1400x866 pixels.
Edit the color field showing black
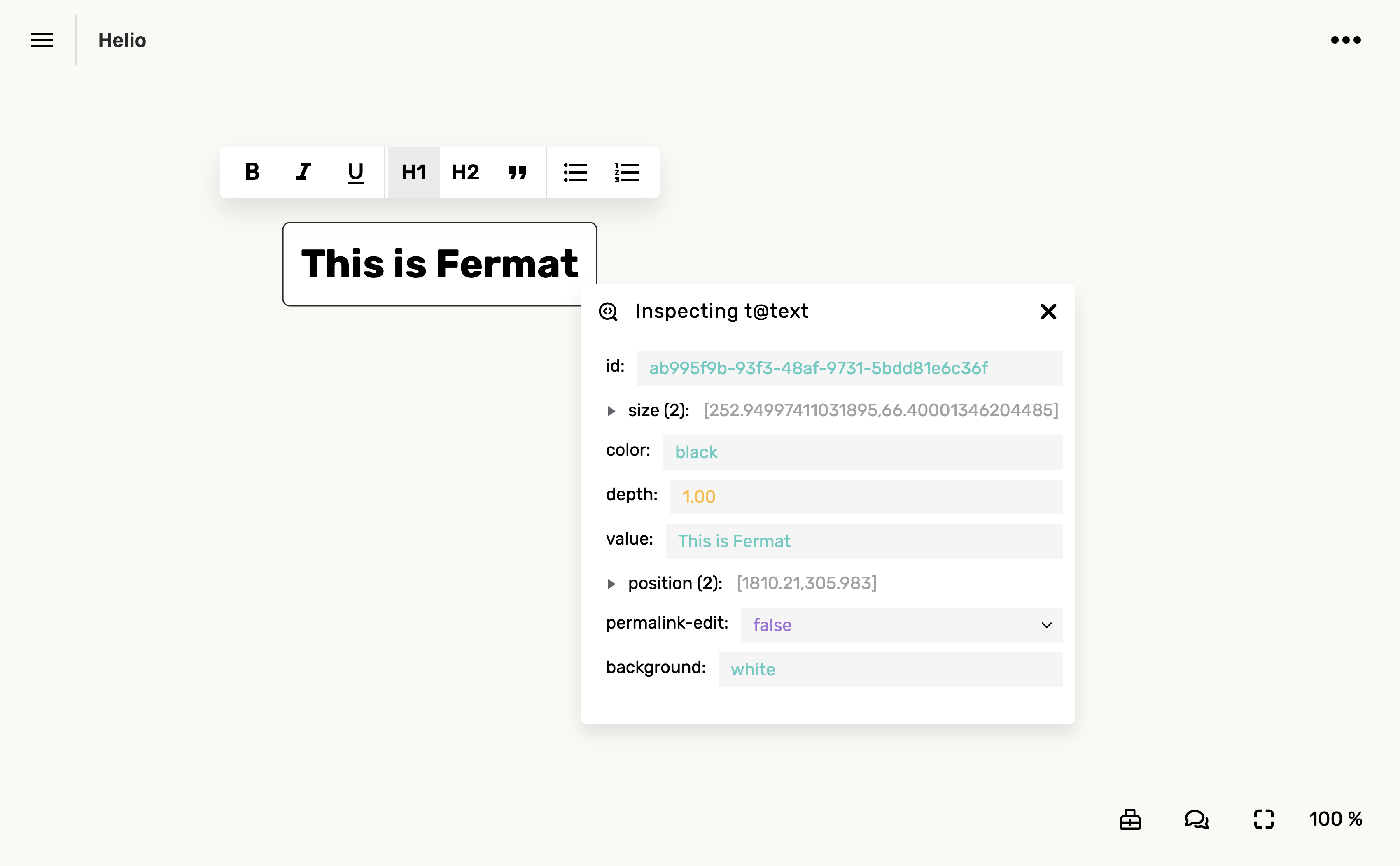click(x=863, y=452)
